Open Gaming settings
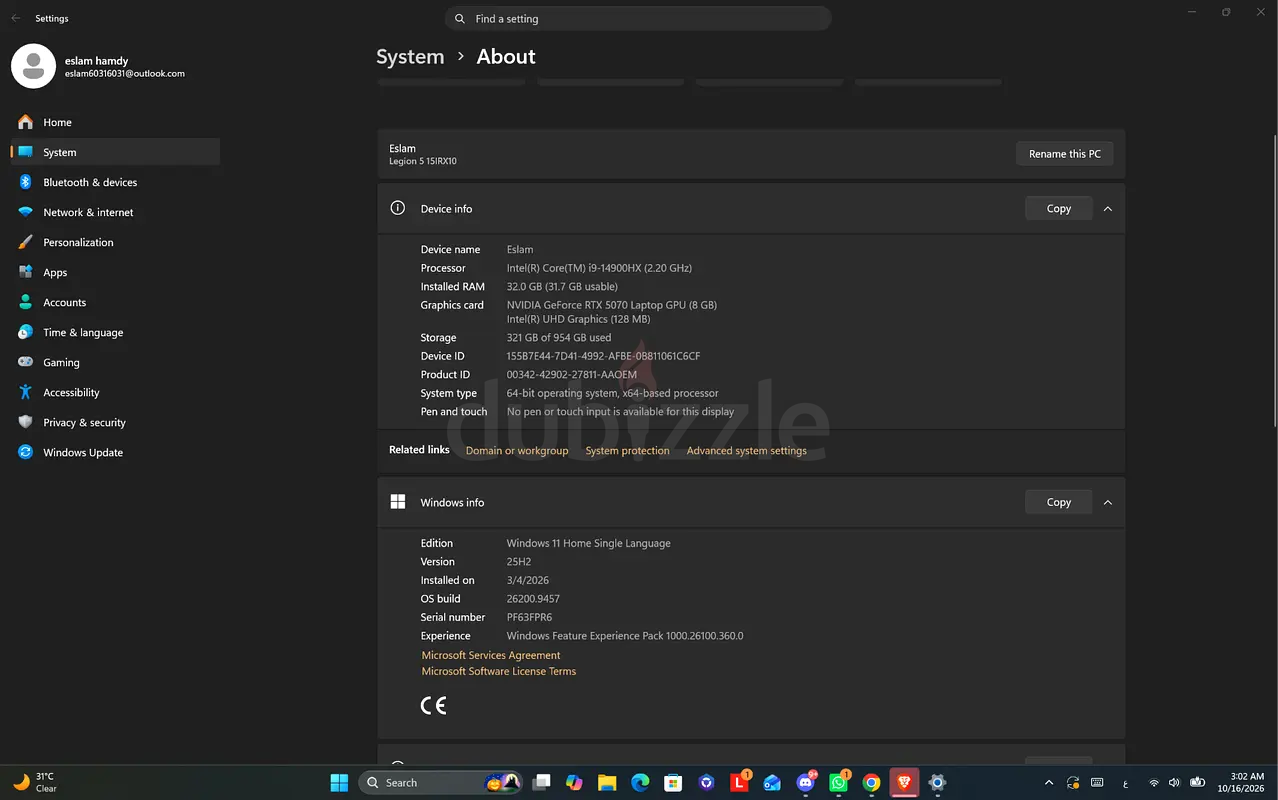This screenshot has width=1278, height=800. tap(115, 362)
